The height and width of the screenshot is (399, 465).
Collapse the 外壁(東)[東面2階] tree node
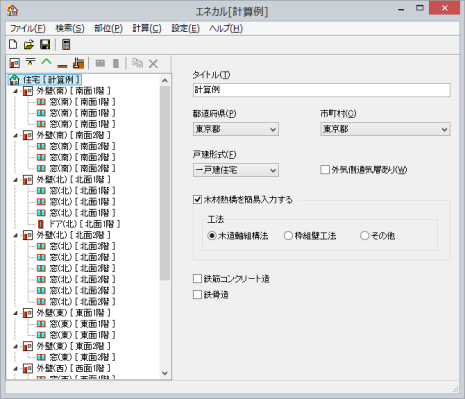16,346
